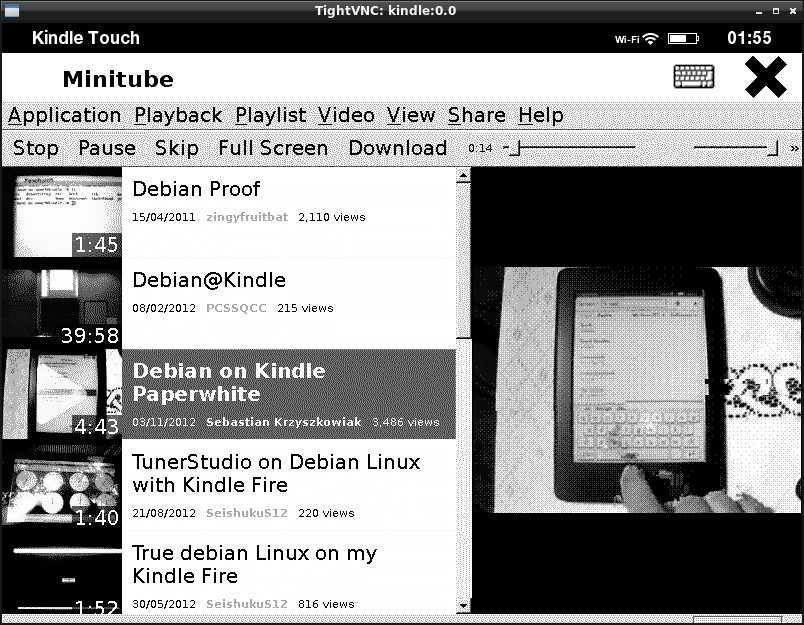804x625 pixels.
Task: Click the 2,110 views text
Action: point(332,217)
